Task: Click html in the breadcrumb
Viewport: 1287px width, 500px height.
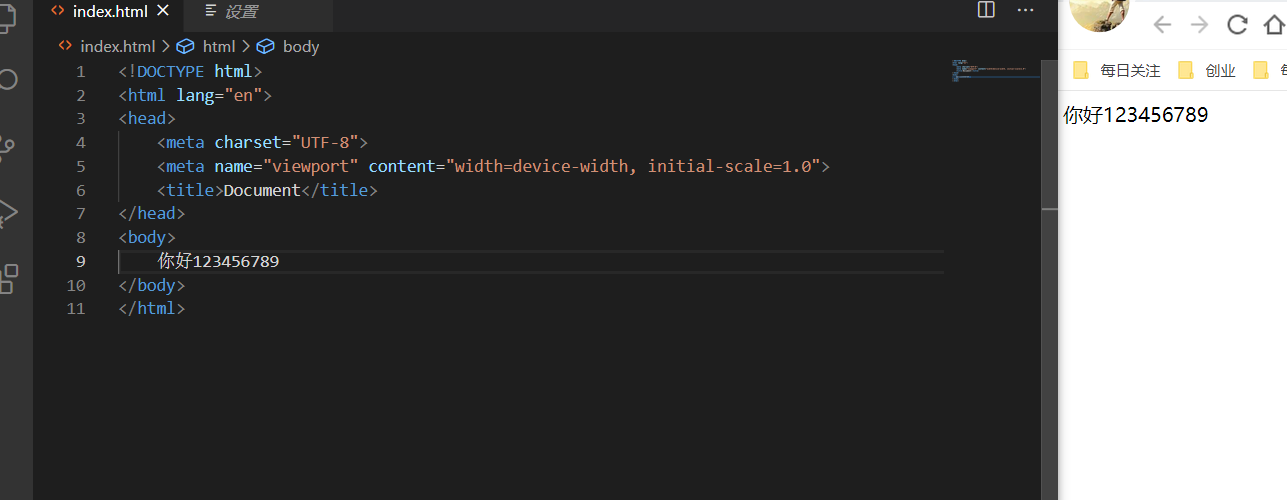Action: coord(219,46)
